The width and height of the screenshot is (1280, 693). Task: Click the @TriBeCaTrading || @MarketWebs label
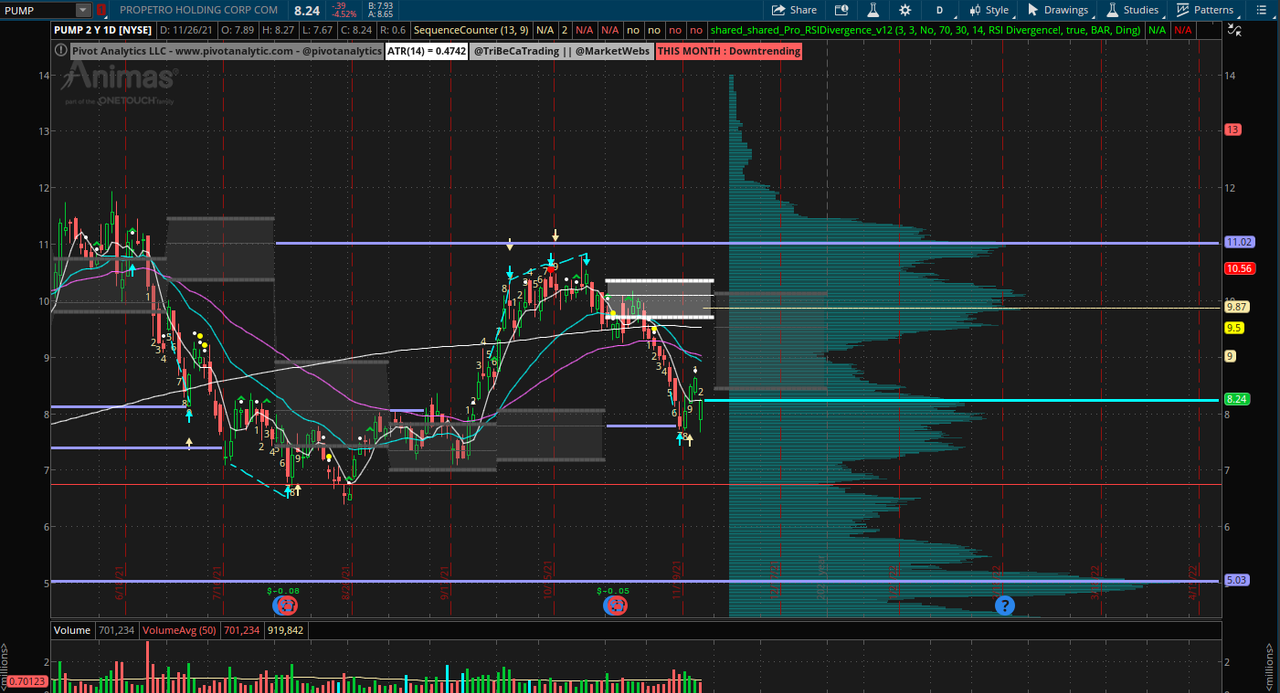coord(562,51)
